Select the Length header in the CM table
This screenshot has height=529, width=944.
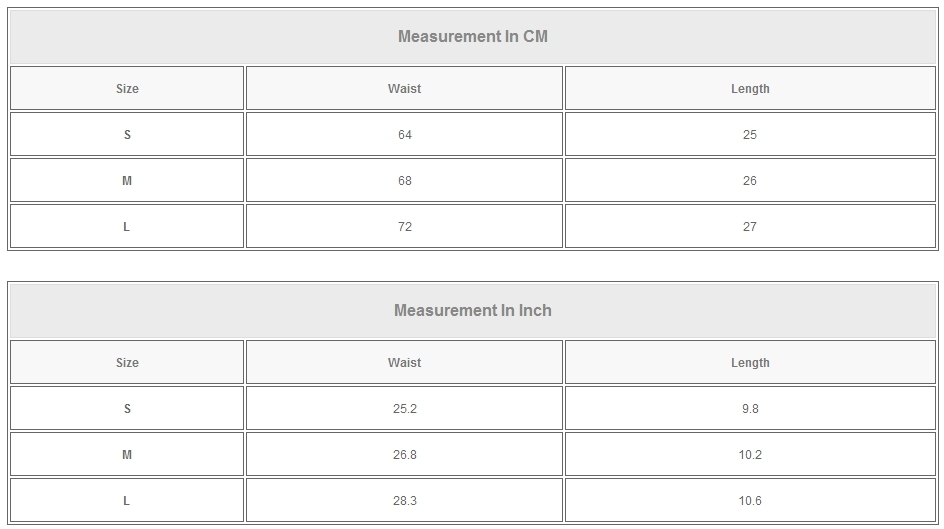[x=750, y=89]
